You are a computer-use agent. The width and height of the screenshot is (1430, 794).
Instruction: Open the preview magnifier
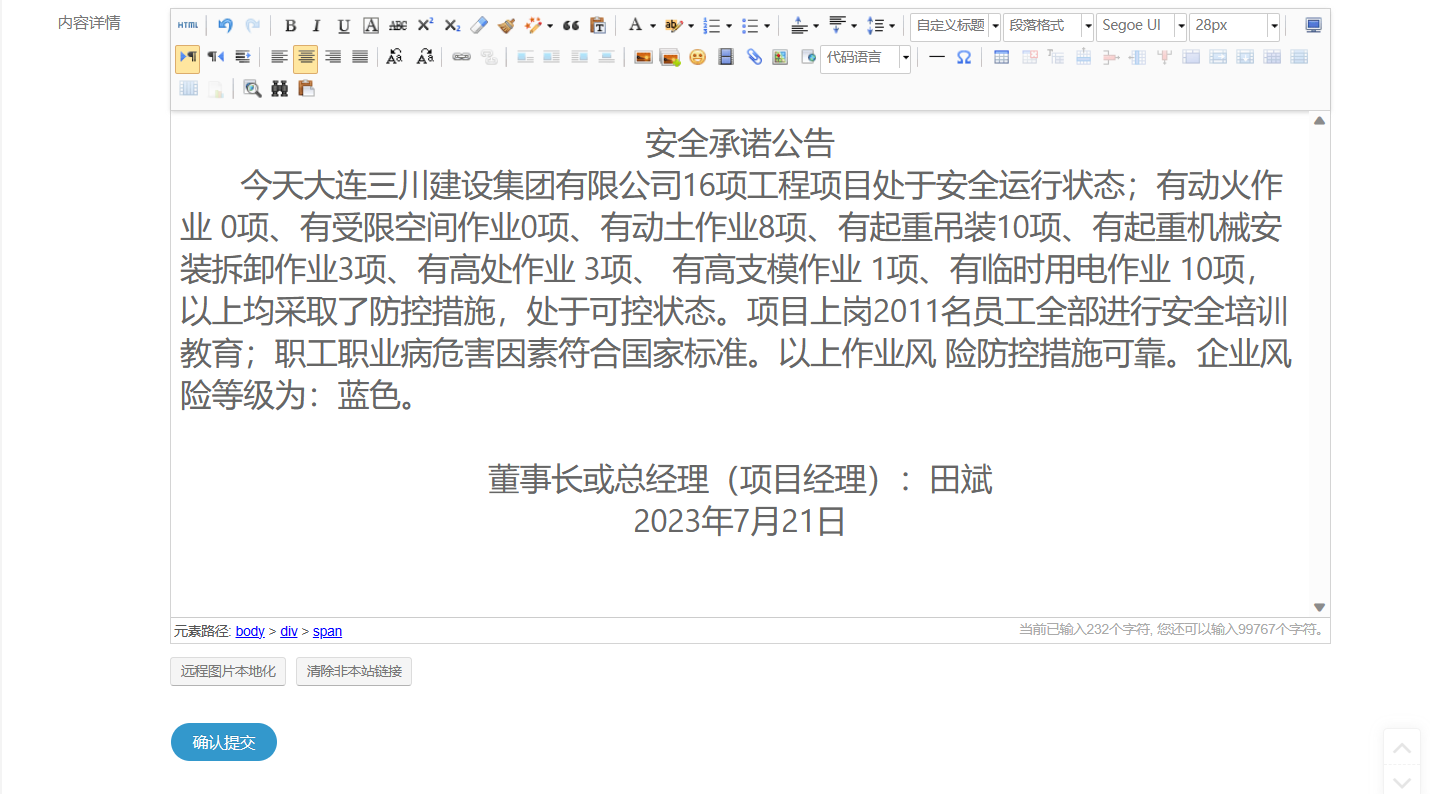253,89
